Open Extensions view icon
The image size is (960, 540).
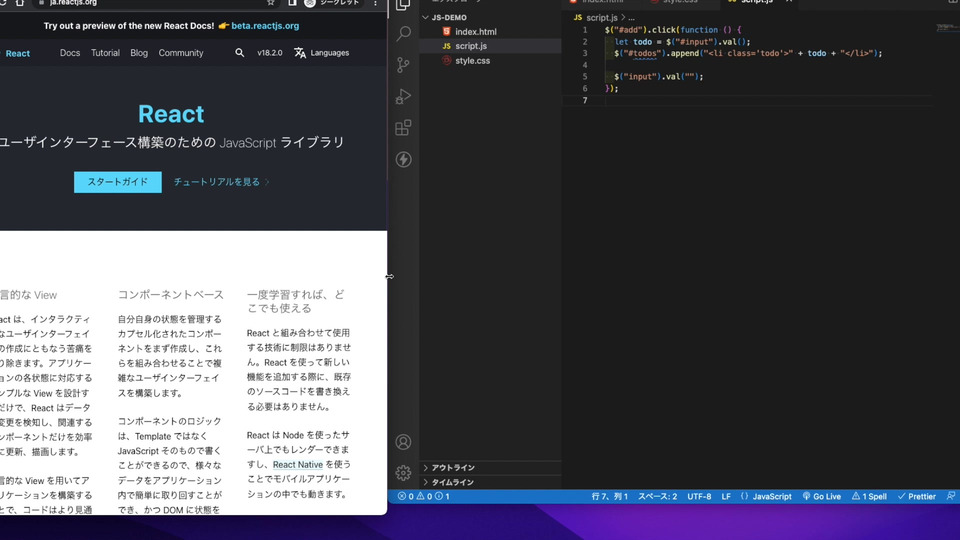coord(403,127)
